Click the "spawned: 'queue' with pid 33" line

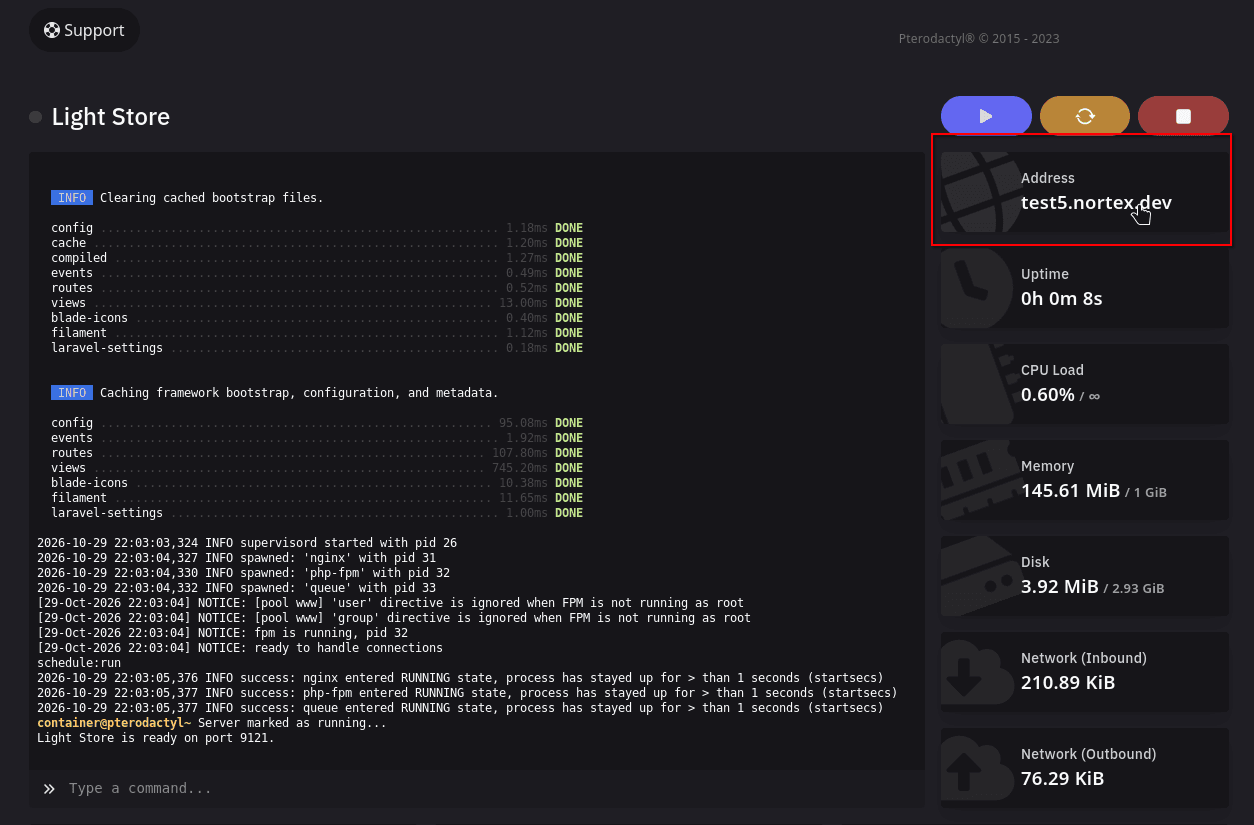pos(236,588)
